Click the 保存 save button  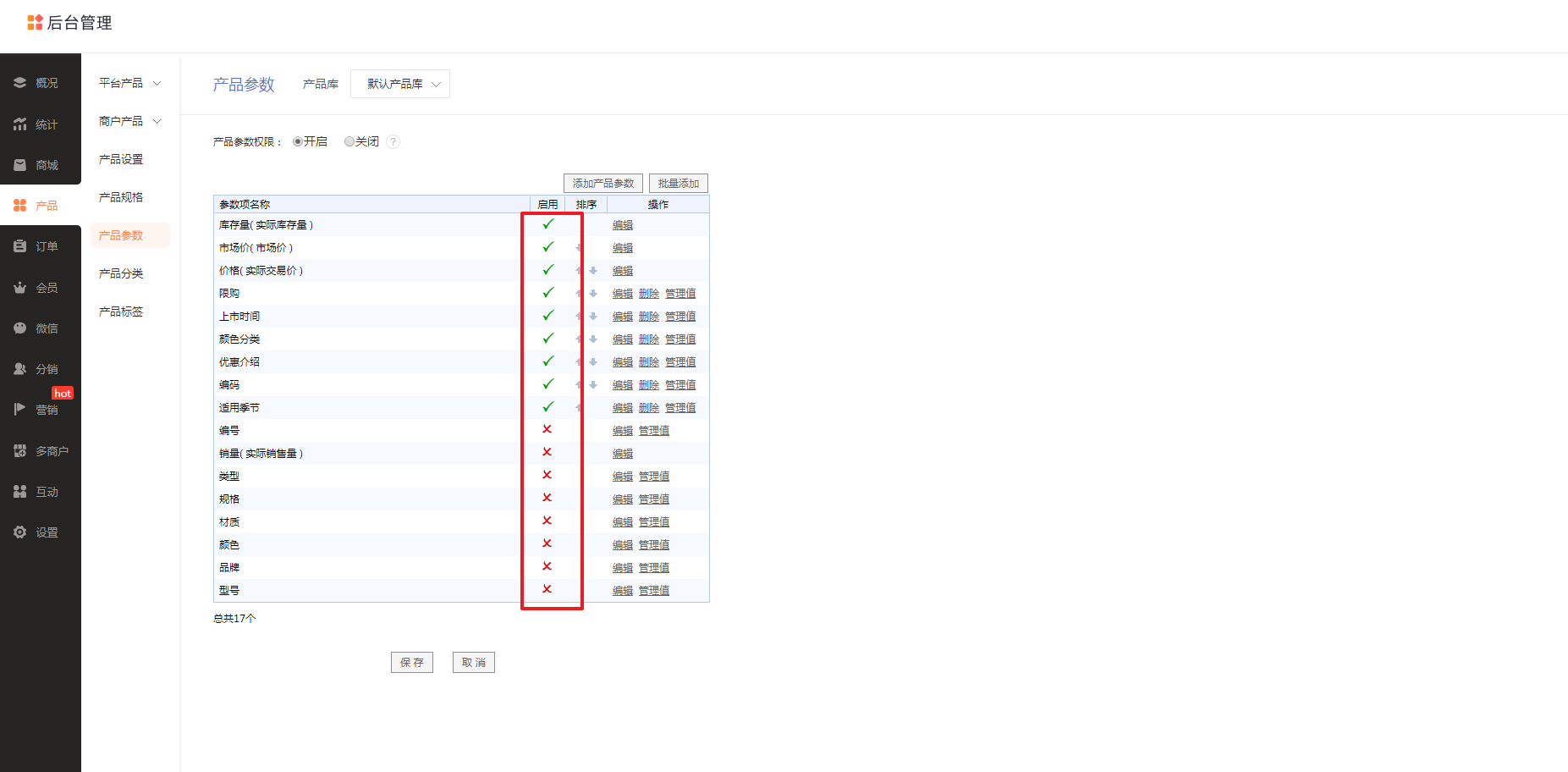[x=412, y=663]
